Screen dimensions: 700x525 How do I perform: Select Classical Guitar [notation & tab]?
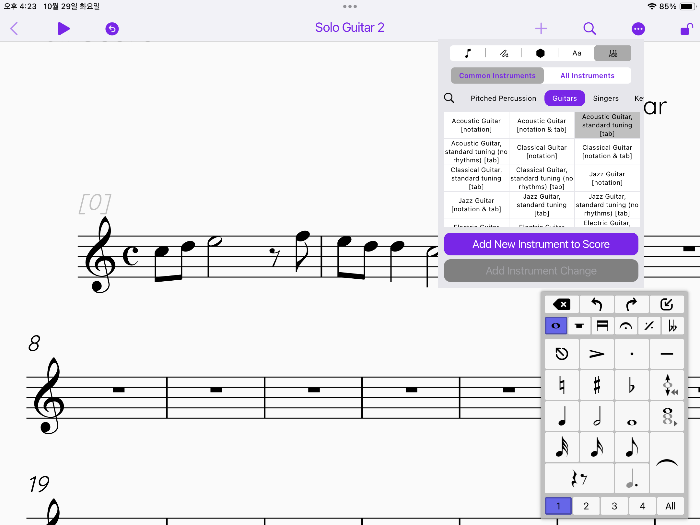pos(607,151)
